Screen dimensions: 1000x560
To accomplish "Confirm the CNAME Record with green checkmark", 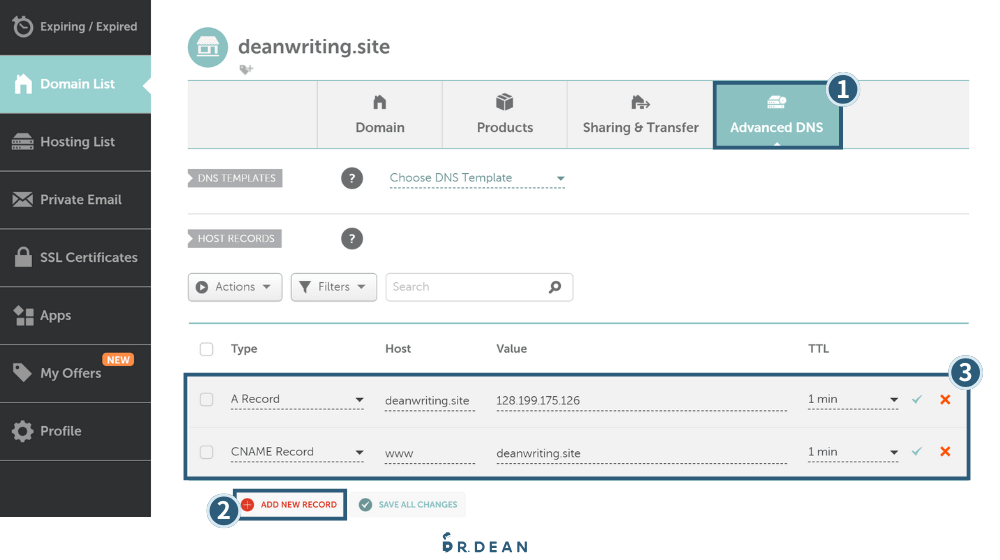I will pyautogui.click(x=917, y=452).
